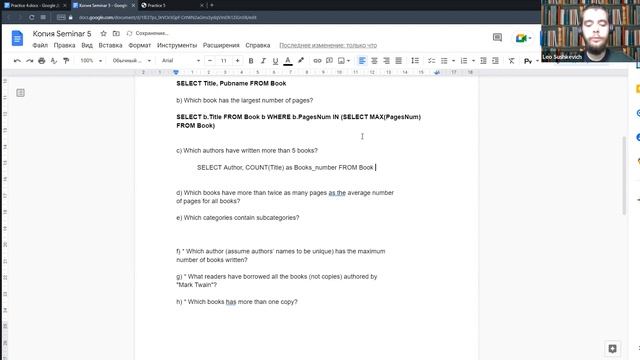This screenshot has height=360, width=640.
Task: Show the document outline icon
Action: point(20,93)
